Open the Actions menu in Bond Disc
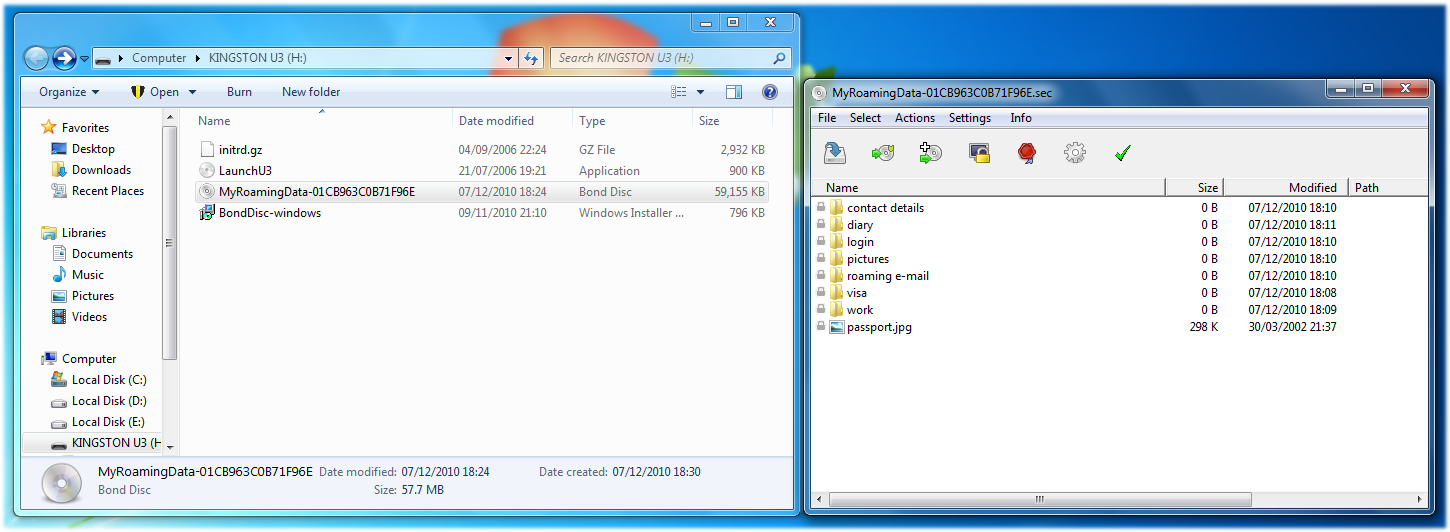The width and height of the screenshot is (1450, 532). pyautogui.click(x=915, y=118)
